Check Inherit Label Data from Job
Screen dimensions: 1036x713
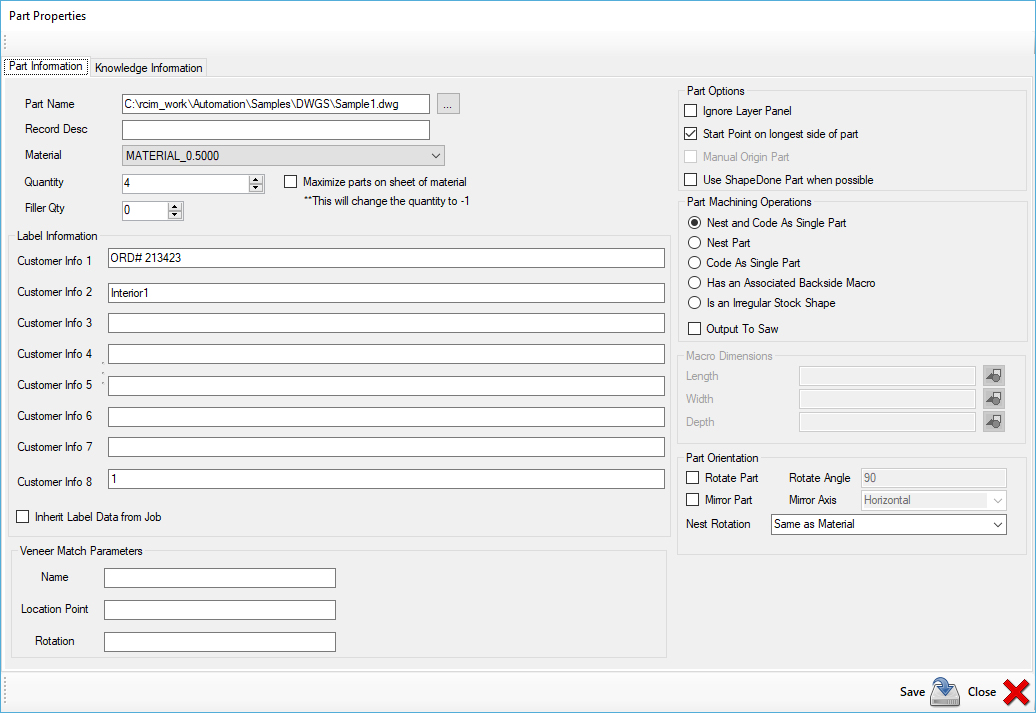click(23, 517)
